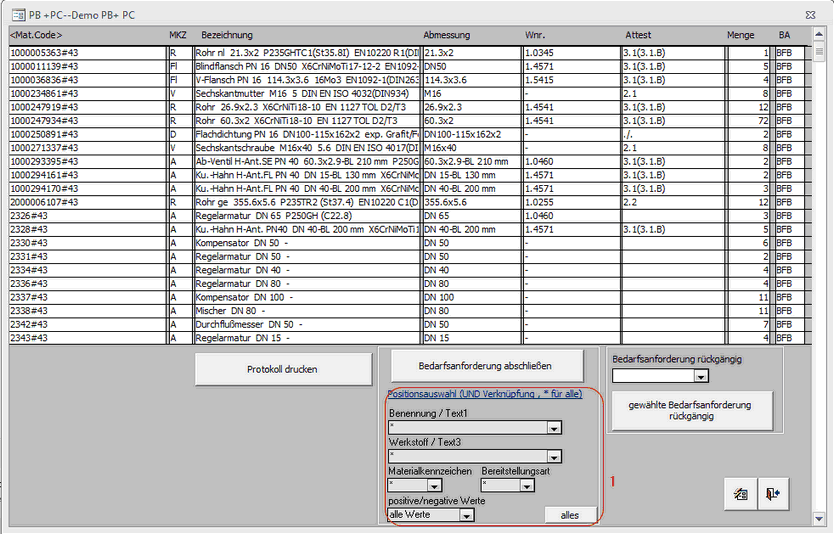Open the Bereitstellungsart dropdown
Screen dimensions: 834x534
[527, 486]
